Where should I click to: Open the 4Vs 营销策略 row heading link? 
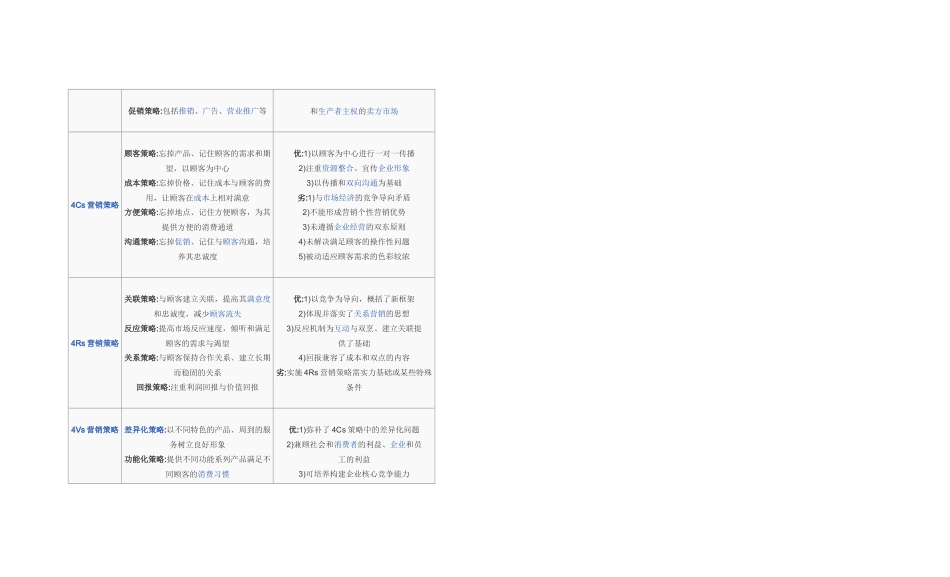point(95,430)
